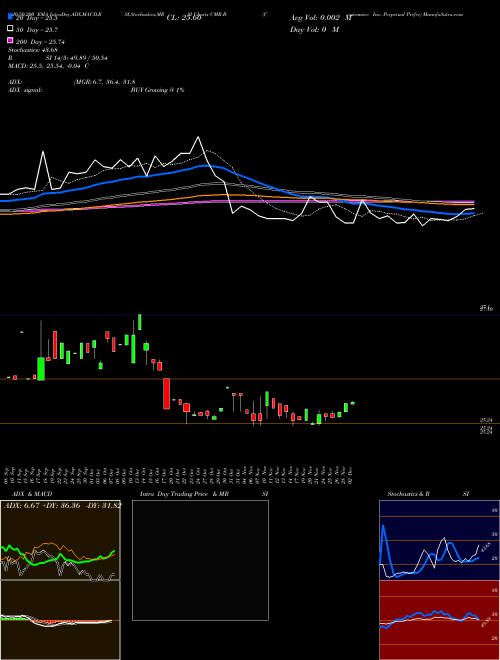This screenshot has width=500, height=660.
Task: Open the empty intraday trading price panel
Action: pyautogui.click(x=200, y=560)
